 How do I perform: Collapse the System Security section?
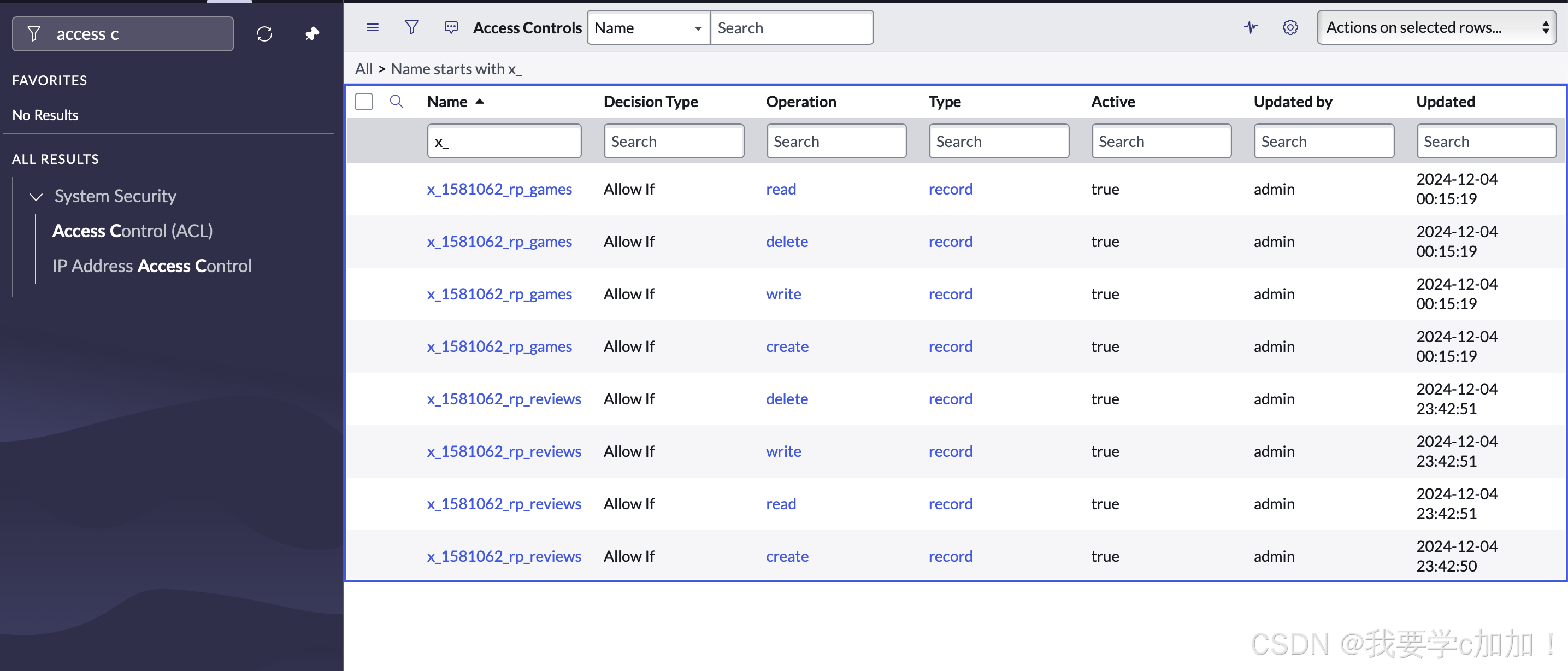(x=37, y=196)
